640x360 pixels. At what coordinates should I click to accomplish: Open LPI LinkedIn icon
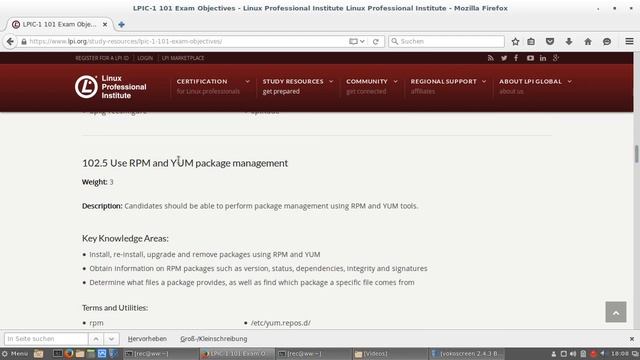[x=543, y=58]
